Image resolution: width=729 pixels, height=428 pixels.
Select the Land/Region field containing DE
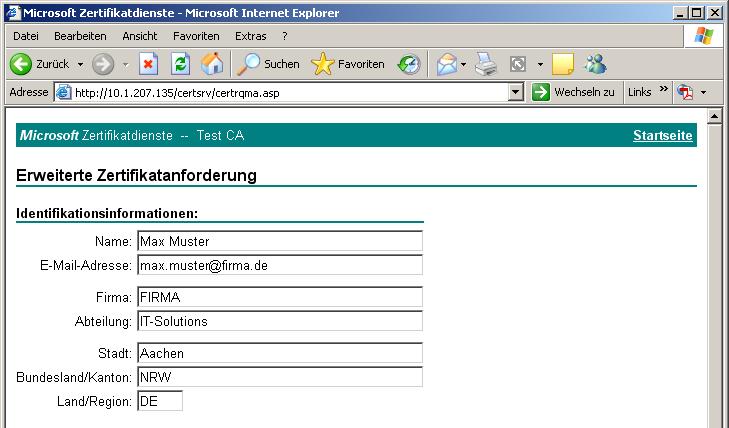click(x=160, y=401)
